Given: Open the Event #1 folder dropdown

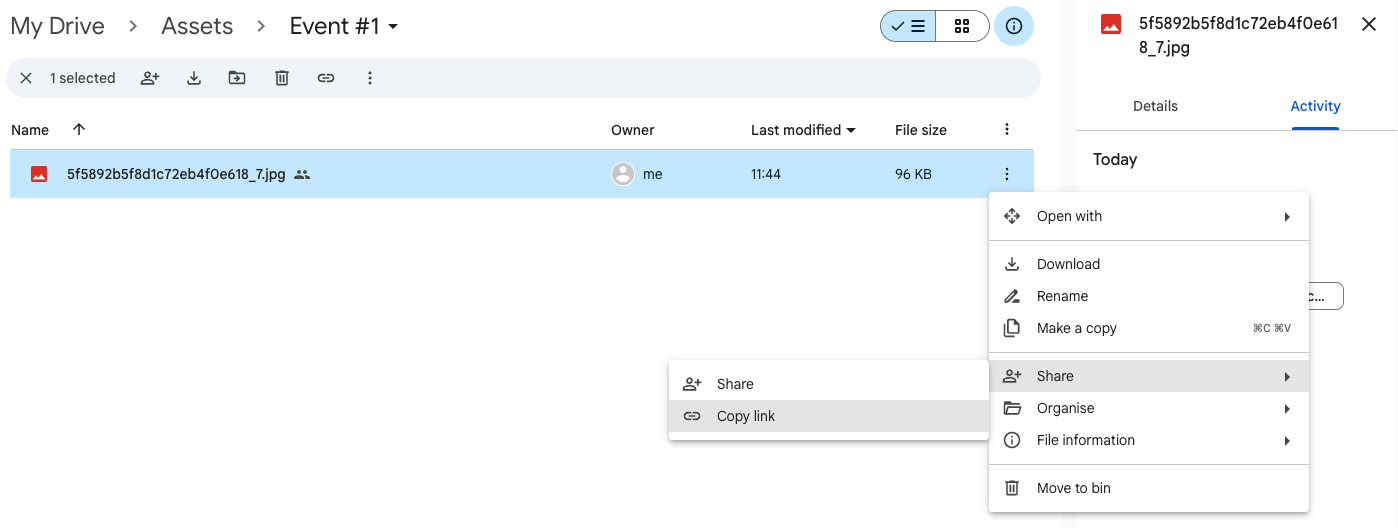Looking at the screenshot, I should 344,26.
